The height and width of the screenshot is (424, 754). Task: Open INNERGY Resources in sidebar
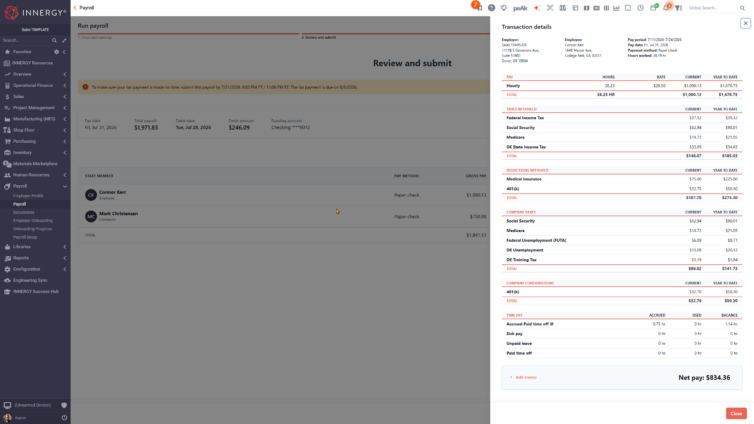pyautogui.click(x=35, y=63)
